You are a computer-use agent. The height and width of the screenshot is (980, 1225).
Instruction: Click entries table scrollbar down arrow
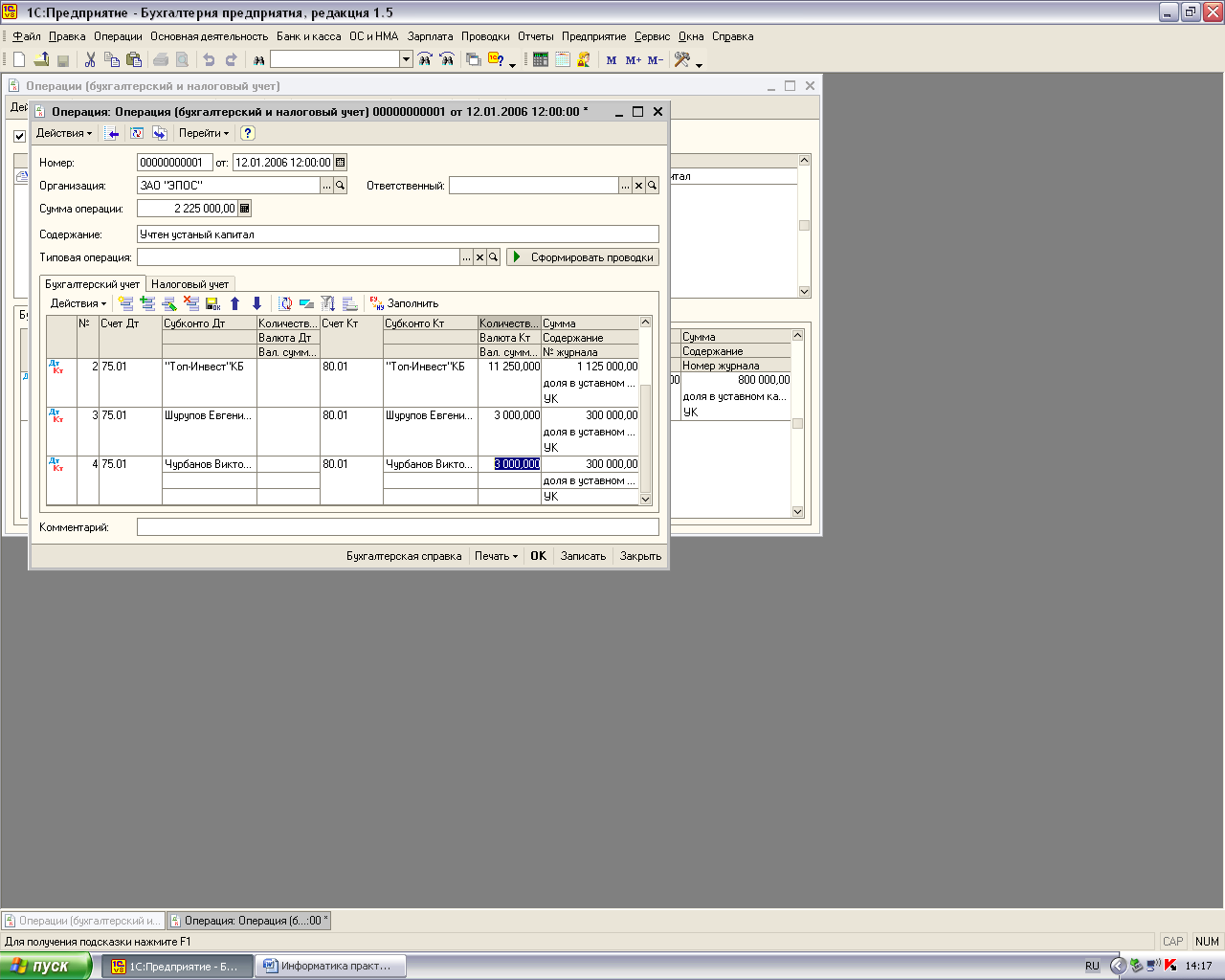pos(645,499)
